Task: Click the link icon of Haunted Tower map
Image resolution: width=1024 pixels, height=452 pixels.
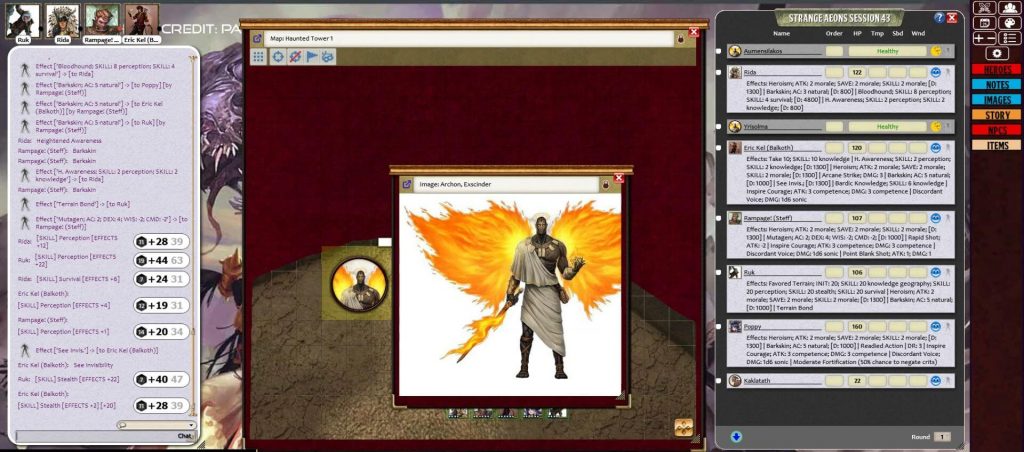Action: [257, 39]
